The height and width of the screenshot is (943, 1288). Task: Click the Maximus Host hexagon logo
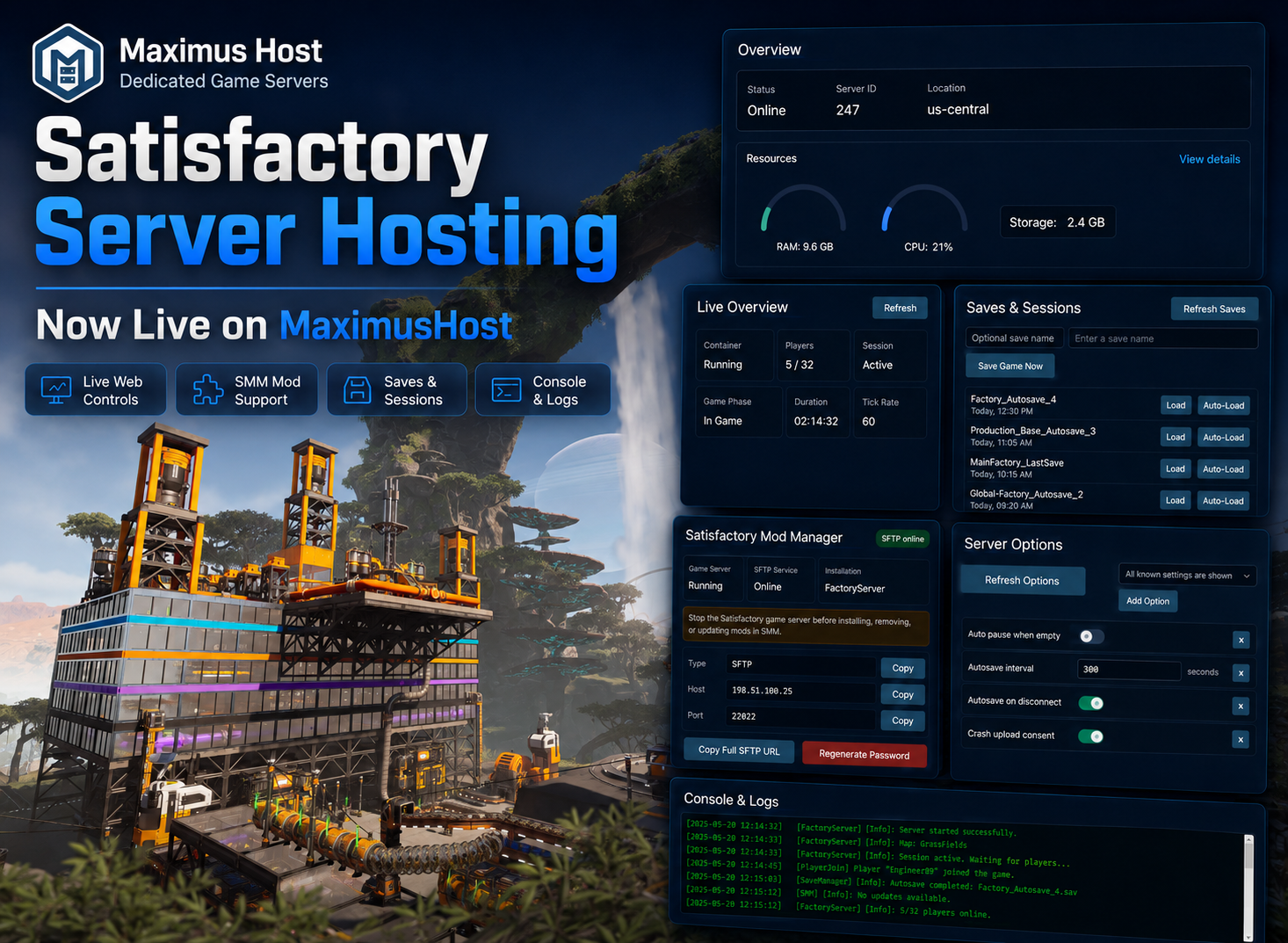point(68,63)
